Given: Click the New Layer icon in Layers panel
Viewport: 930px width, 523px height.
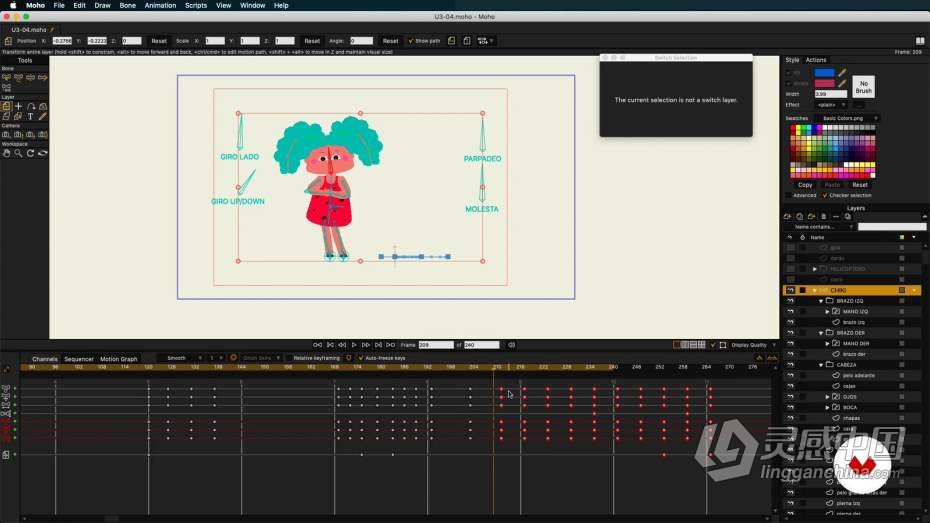Looking at the screenshot, I should coord(788,217).
